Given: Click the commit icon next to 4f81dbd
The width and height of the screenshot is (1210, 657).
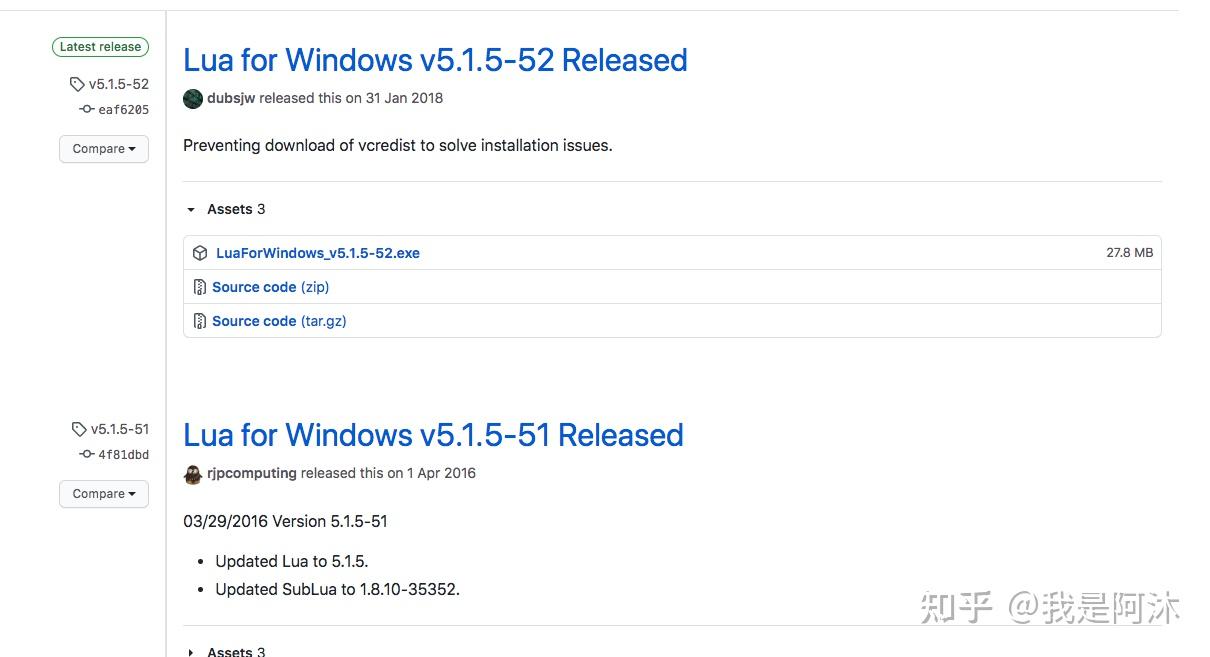Looking at the screenshot, I should [x=87, y=455].
